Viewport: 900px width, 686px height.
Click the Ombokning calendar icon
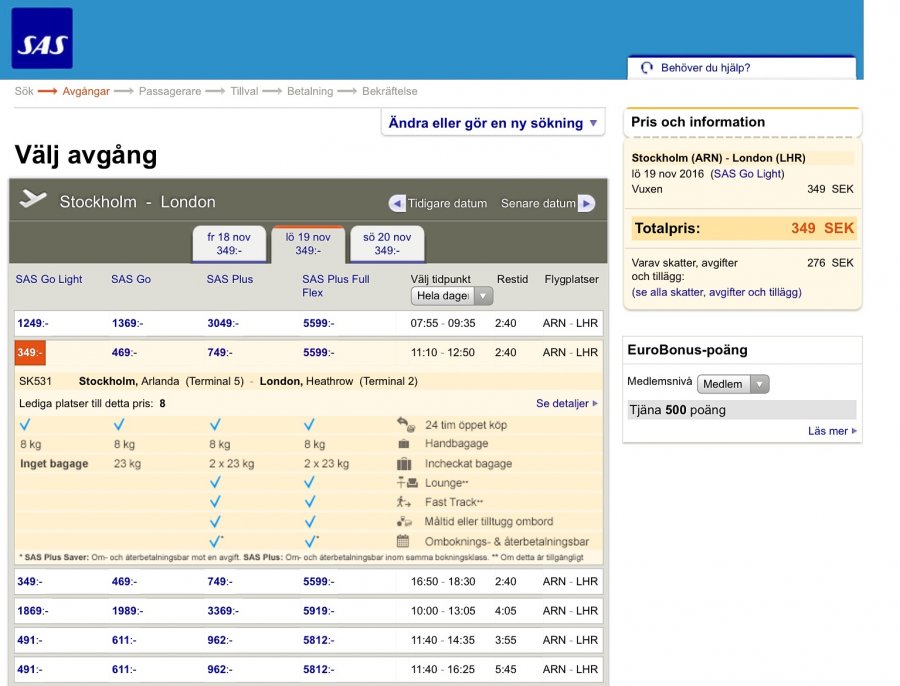tap(404, 541)
